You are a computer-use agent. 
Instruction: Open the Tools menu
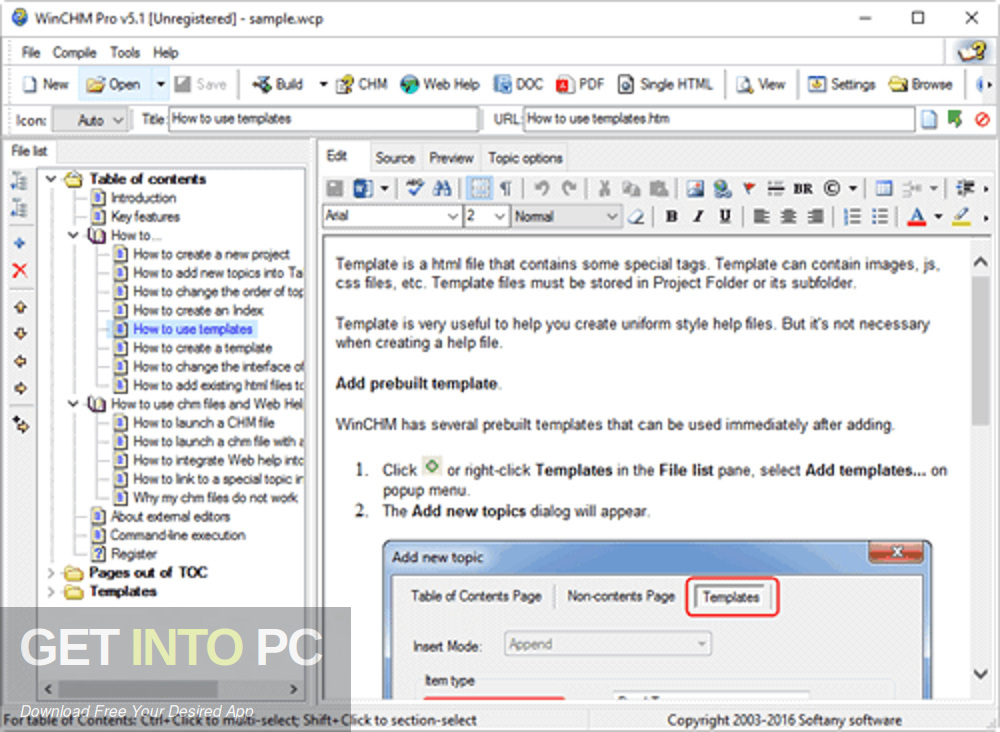124,52
